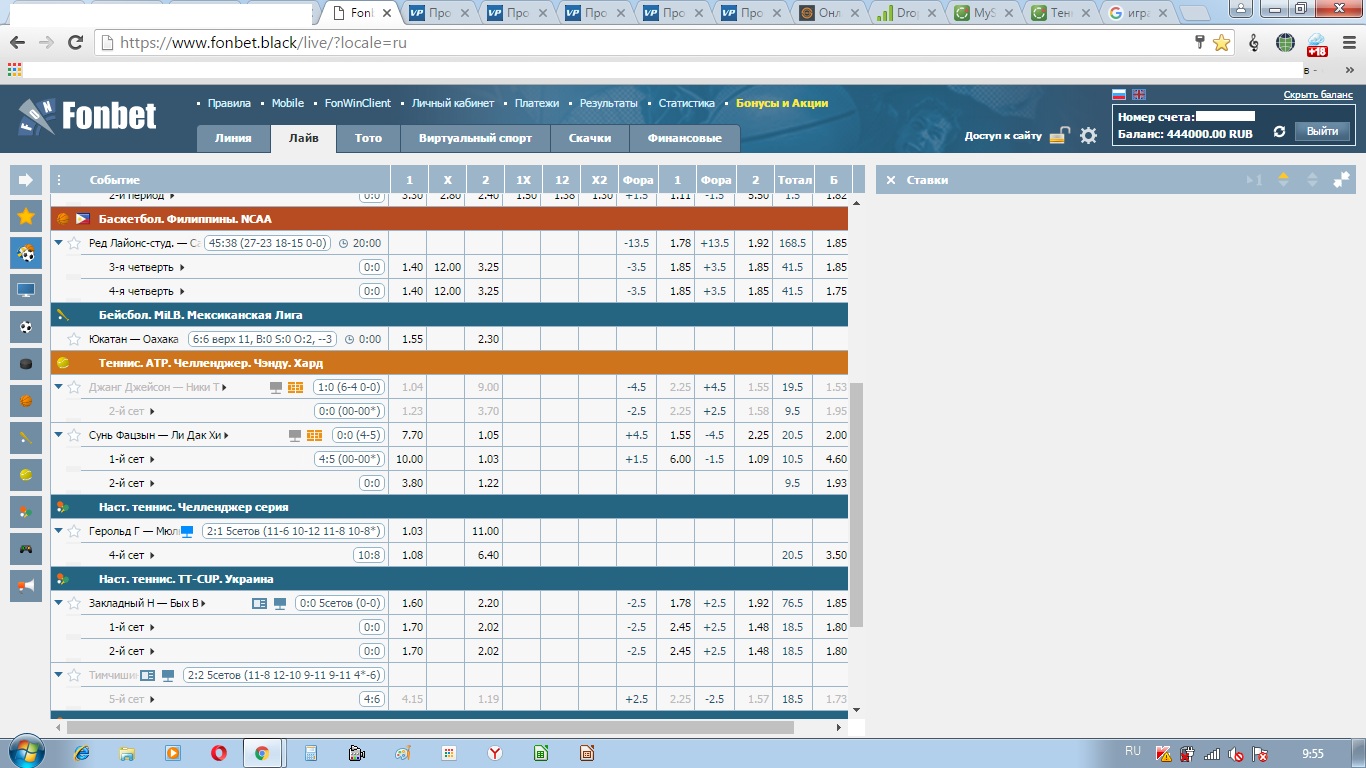Image resolution: width=1366 pixels, height=768 pixels.
Task: Filter by tennis ball icon in sidebar
Action: tap(26, 475)
